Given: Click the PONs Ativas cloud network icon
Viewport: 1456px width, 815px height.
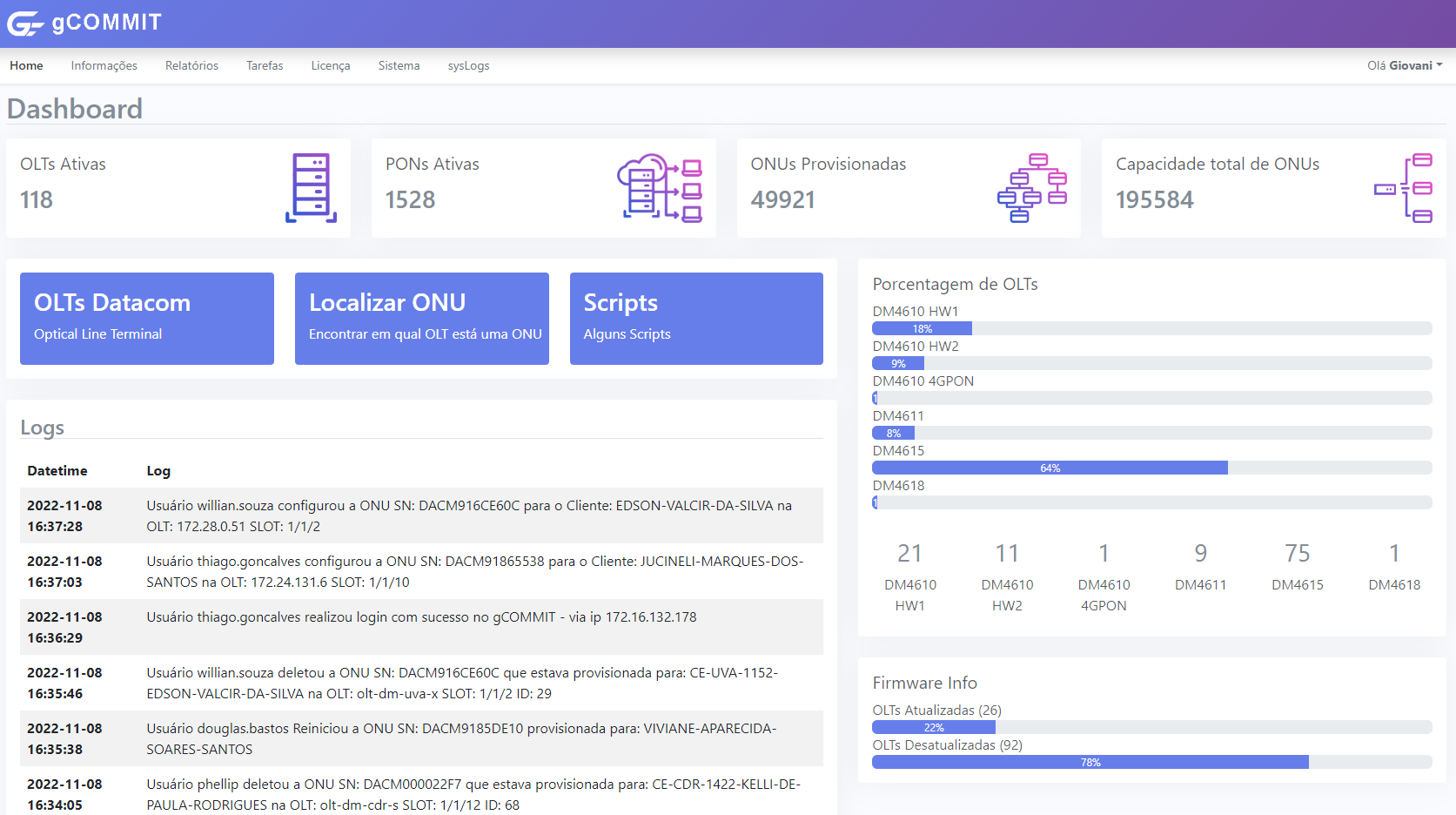Looking at the screenshot, I should tap(660, 188).
